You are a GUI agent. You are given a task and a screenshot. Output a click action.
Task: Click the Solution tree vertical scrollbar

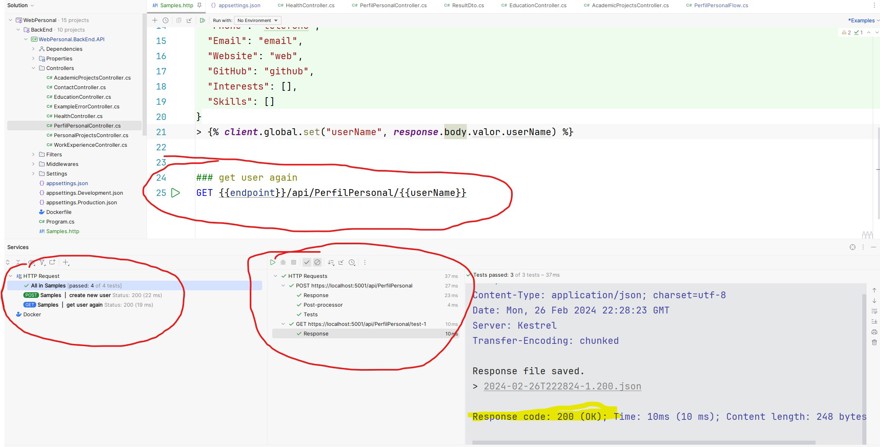(144, 73)
